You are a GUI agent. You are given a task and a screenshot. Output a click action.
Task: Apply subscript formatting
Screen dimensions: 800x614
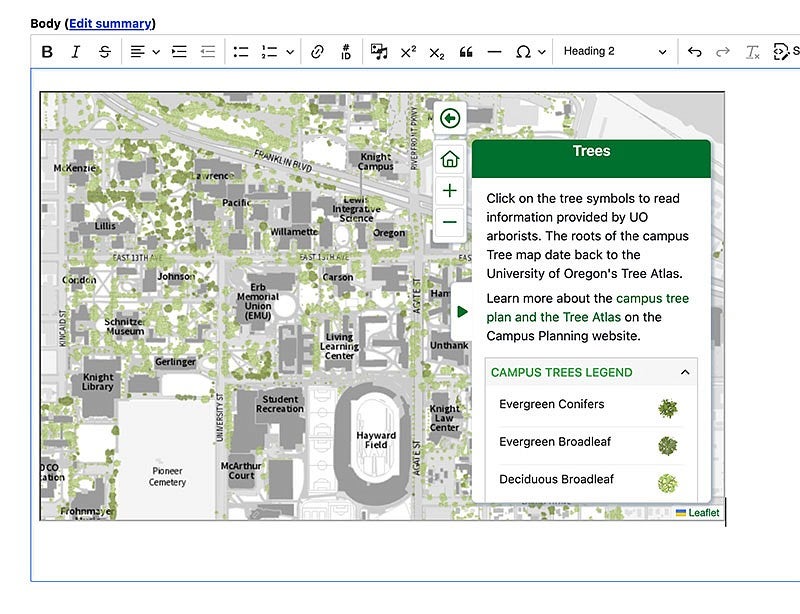point(437,52)
